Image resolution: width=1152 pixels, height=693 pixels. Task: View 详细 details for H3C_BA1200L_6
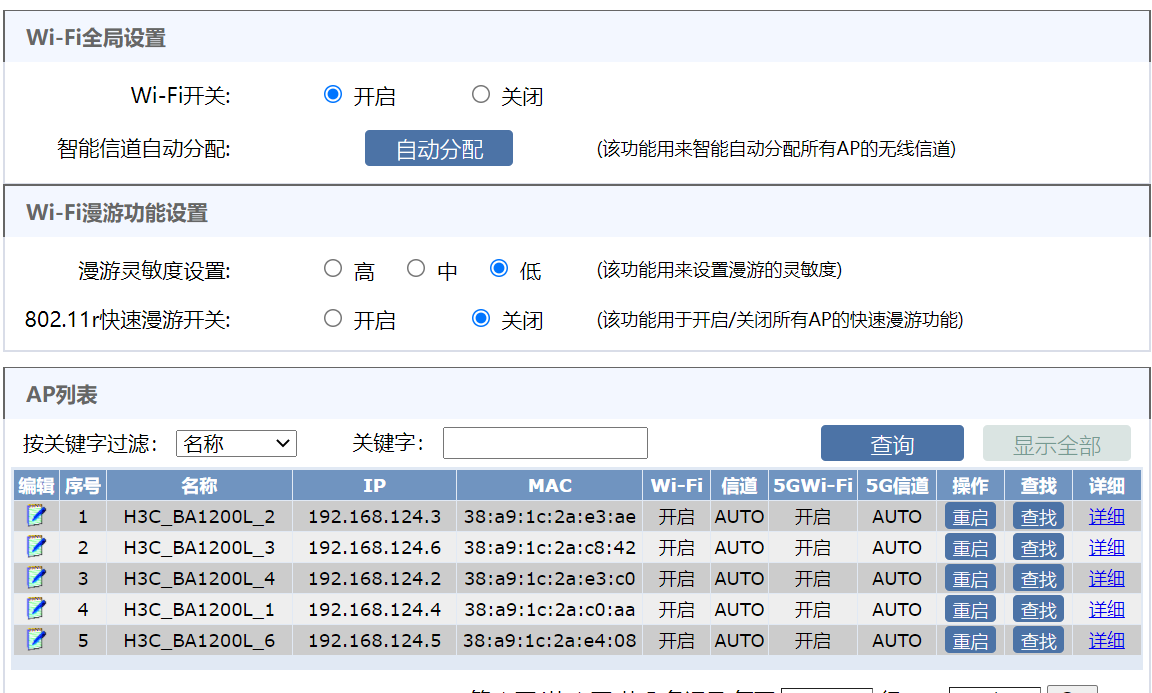[x=1106, y=640]
